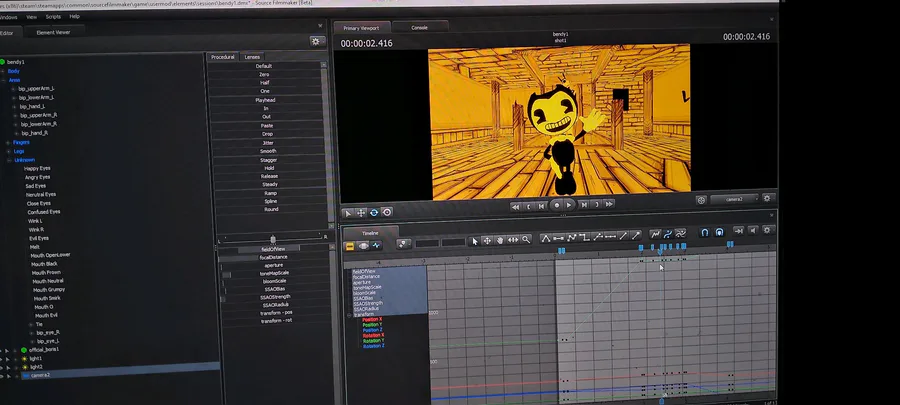Apply the Playhead preset
The width and height of the screenshot is (900, 405).
point(265,100)
